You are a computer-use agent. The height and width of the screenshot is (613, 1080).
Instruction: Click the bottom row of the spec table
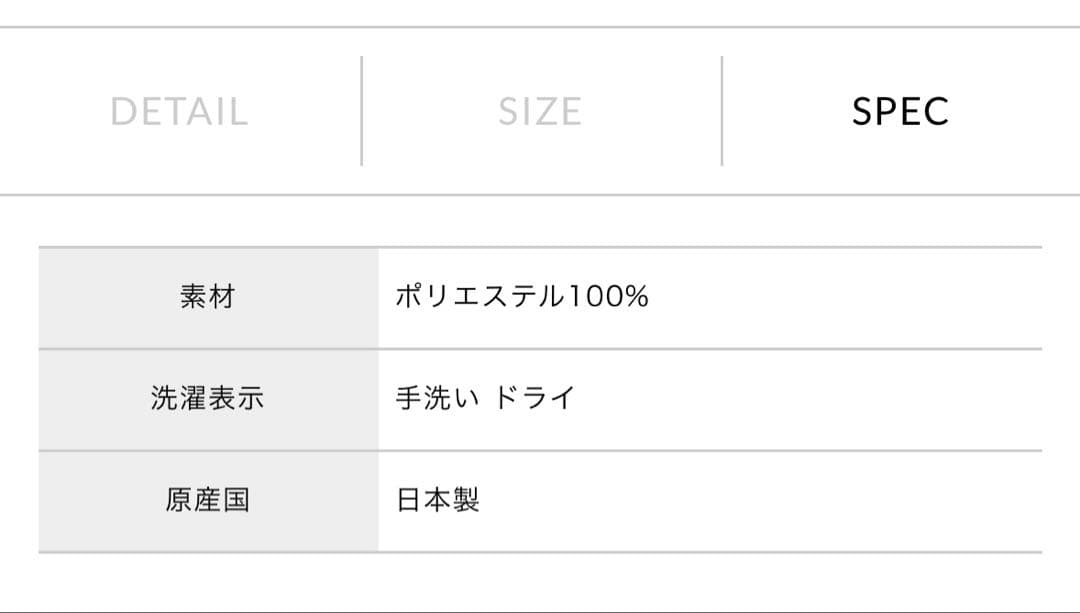[x=540, y=499]
